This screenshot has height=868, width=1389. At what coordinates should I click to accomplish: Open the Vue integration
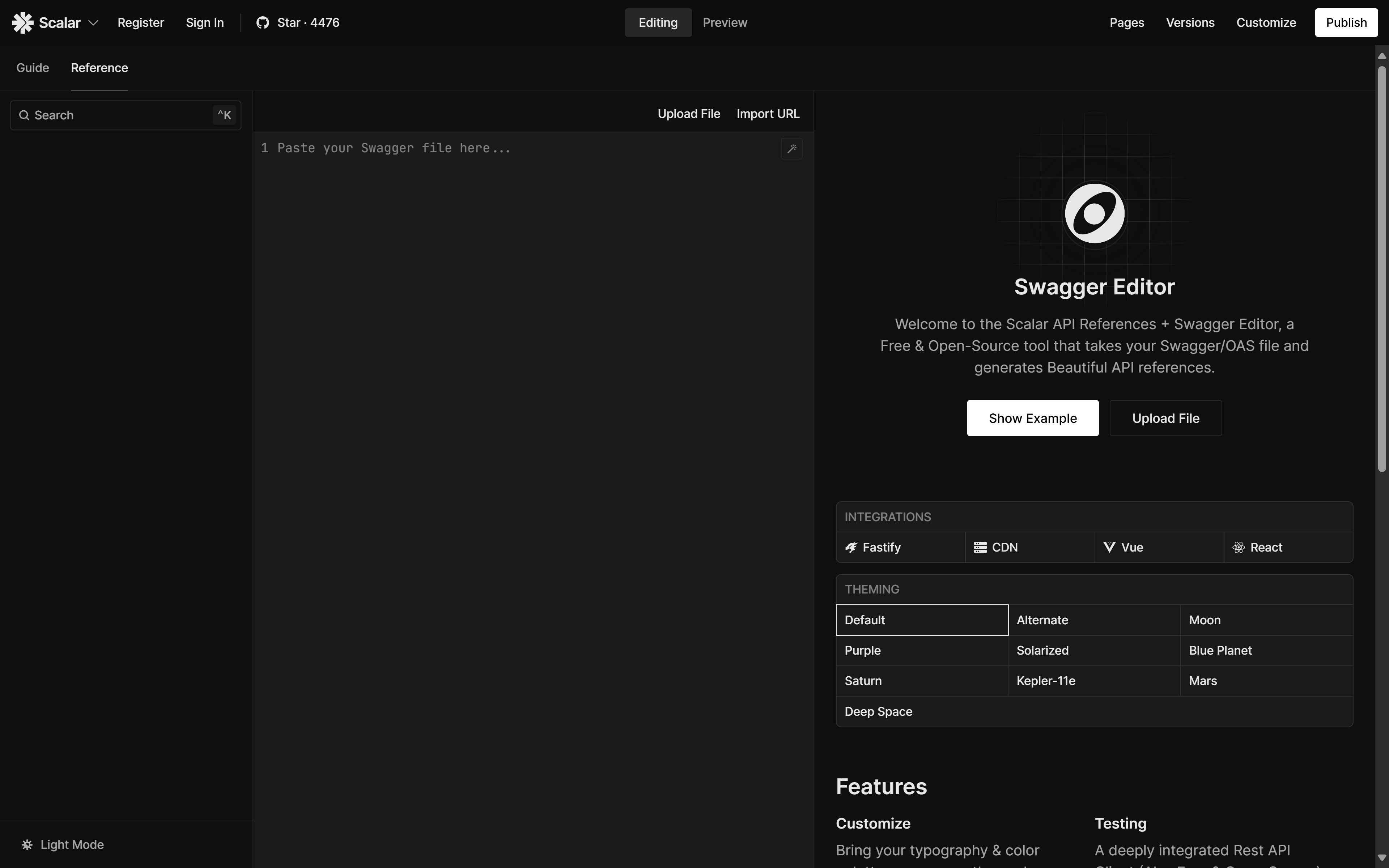click(1158, 547)
